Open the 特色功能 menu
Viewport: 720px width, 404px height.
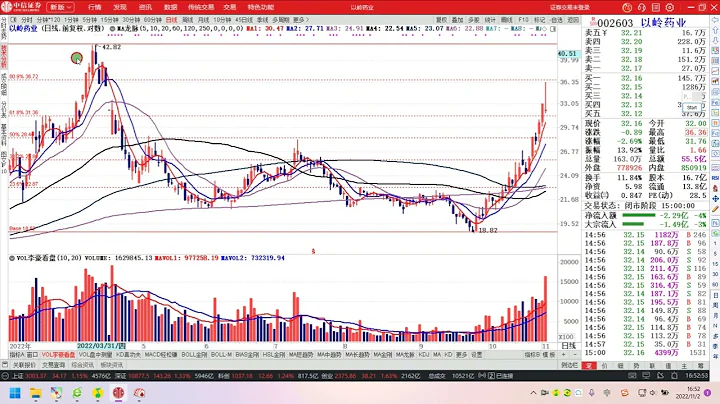(x=261, y=7)
